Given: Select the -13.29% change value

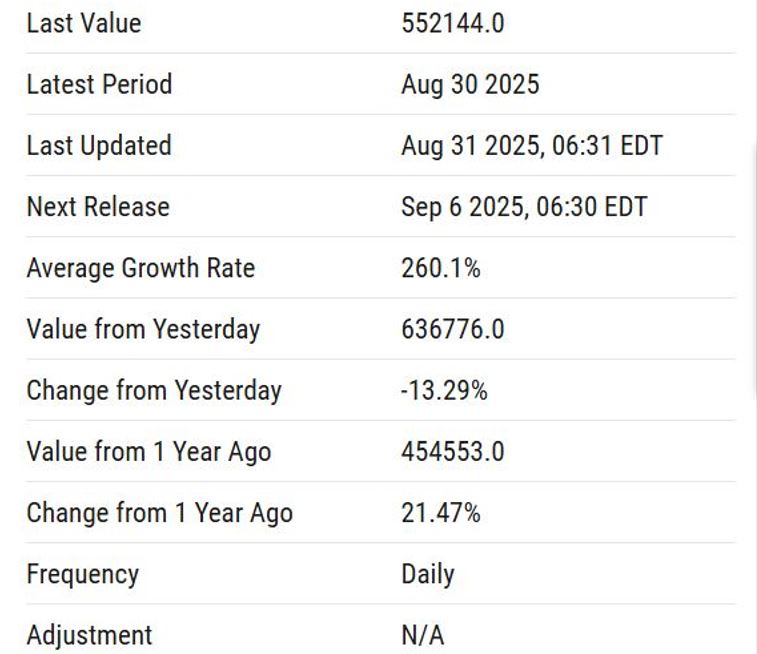Looking at the screenshot, I should (444, 390).
